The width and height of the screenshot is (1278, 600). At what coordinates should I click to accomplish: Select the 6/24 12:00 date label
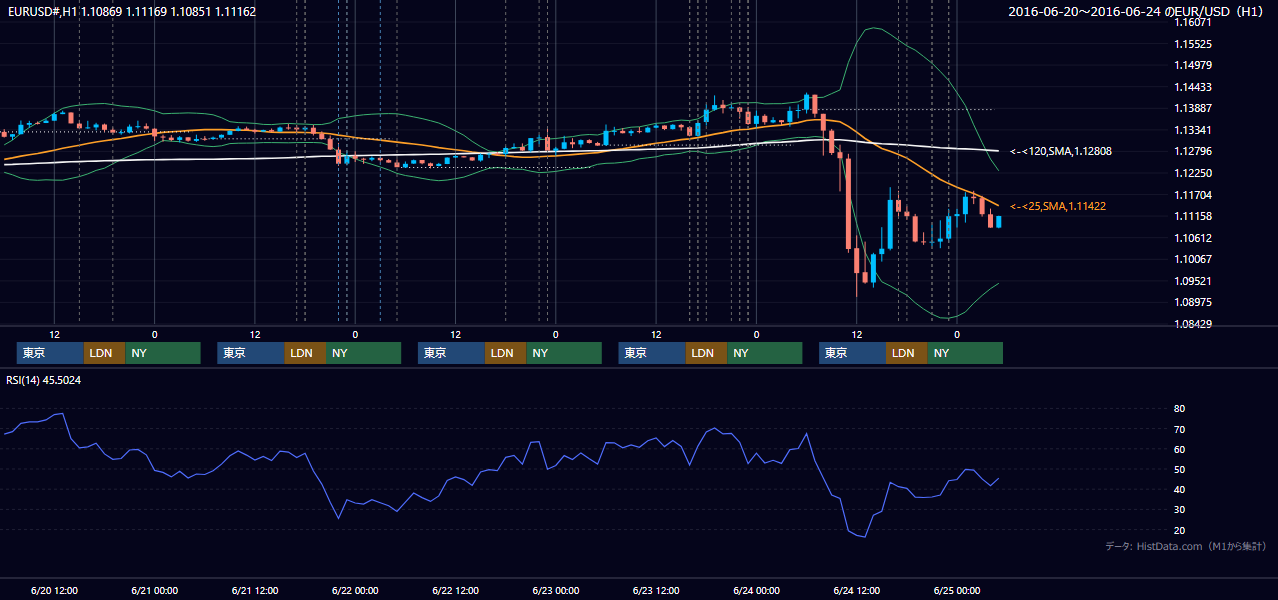(856, 590)
